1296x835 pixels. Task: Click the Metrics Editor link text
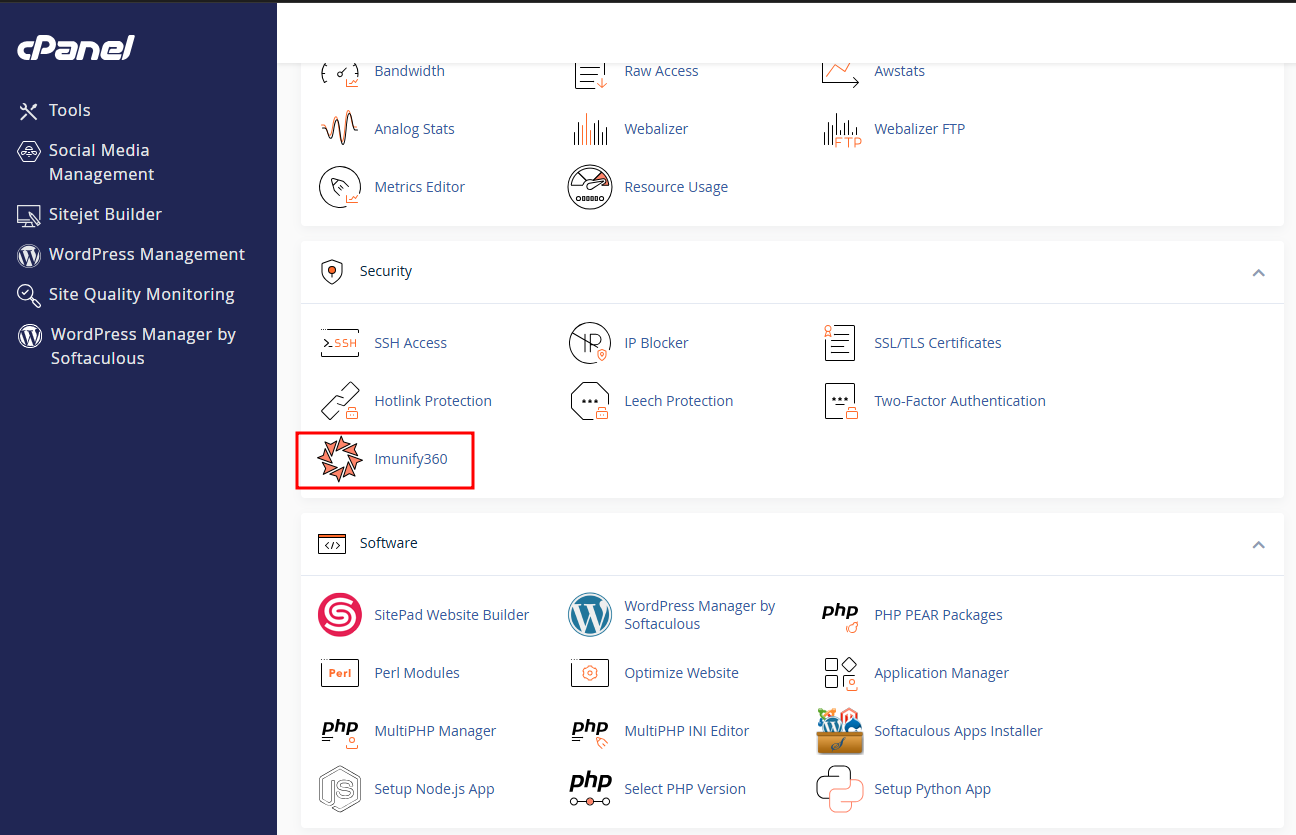[420, 187]
